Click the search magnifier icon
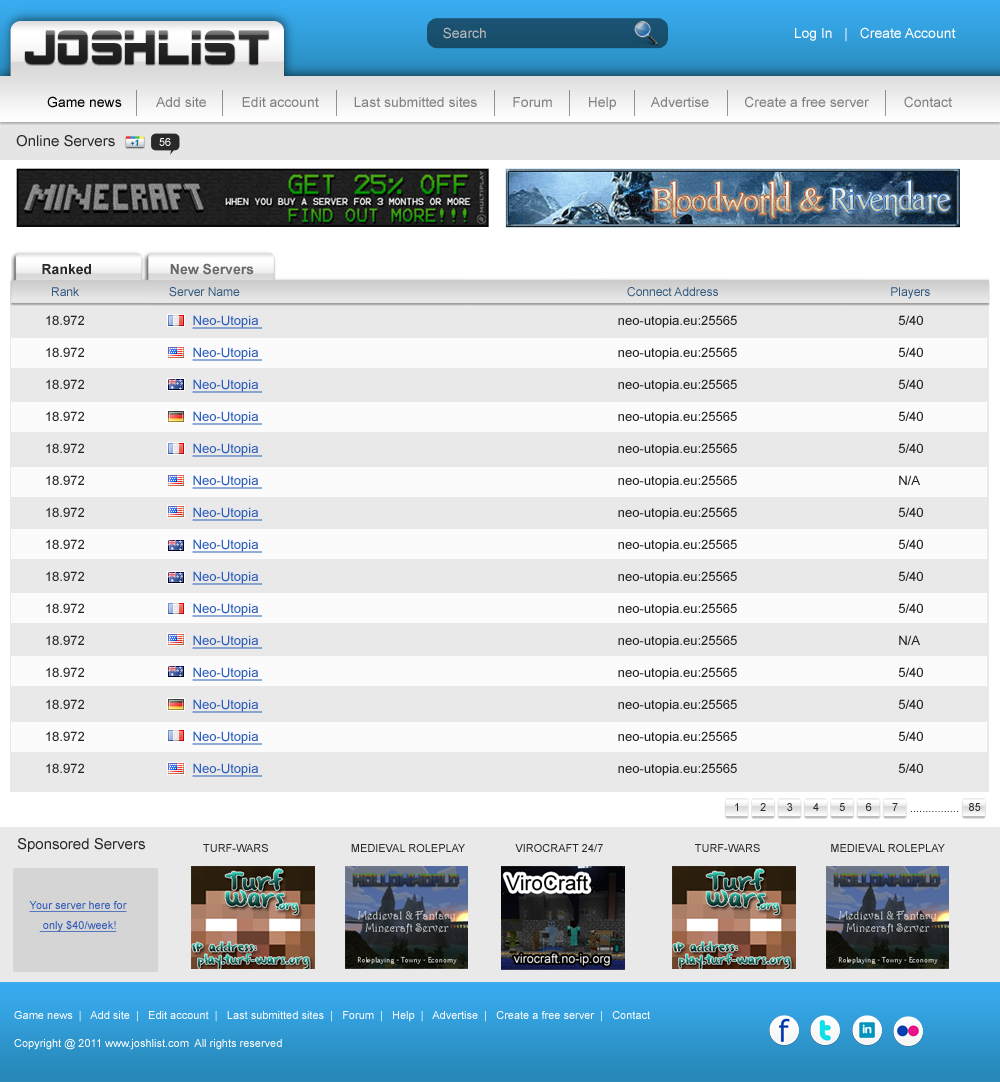Screen dimensions: 1000x1082 pyautogui.click(x=645, y=32)
